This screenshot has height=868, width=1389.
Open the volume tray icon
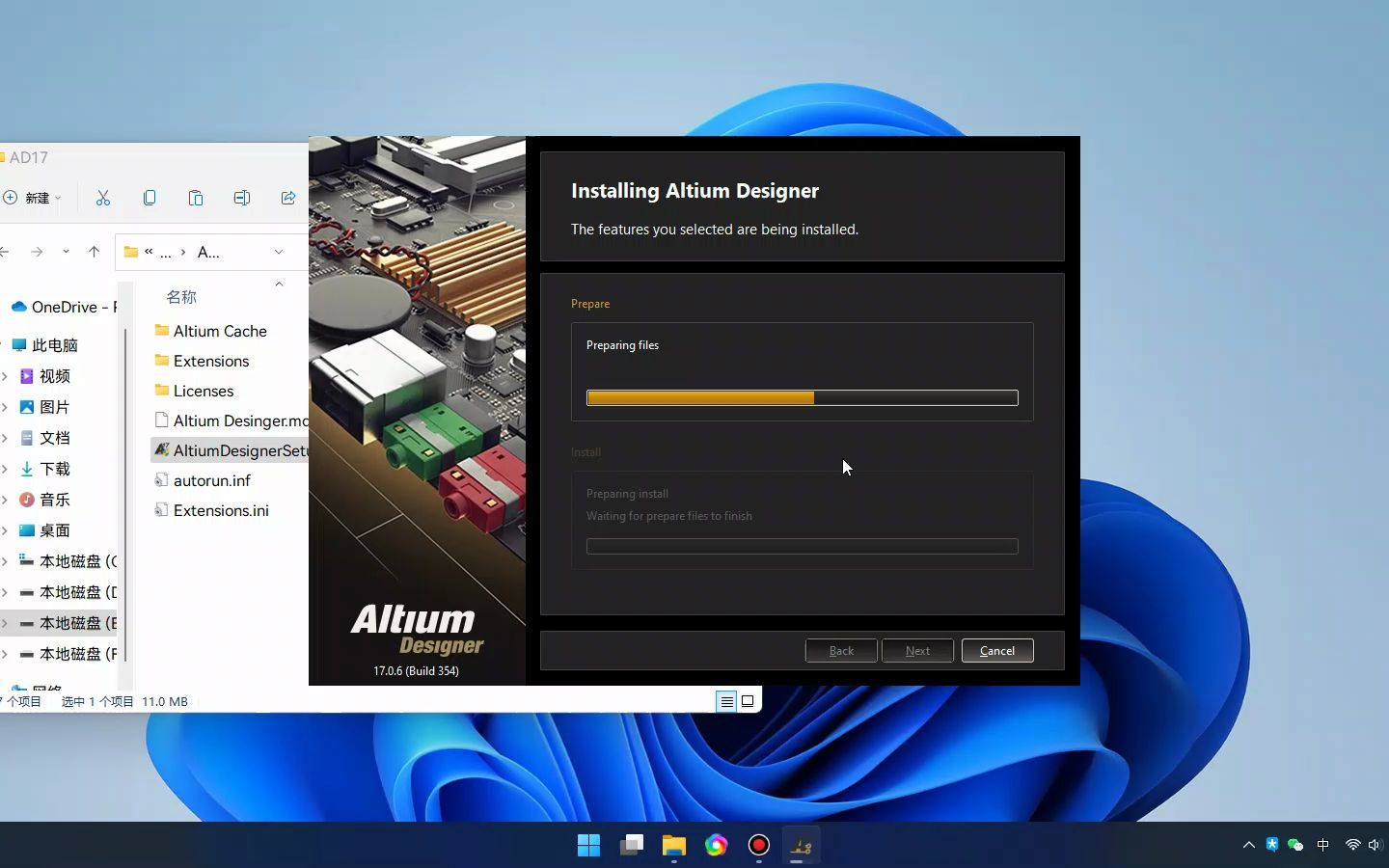(1375, 845)
